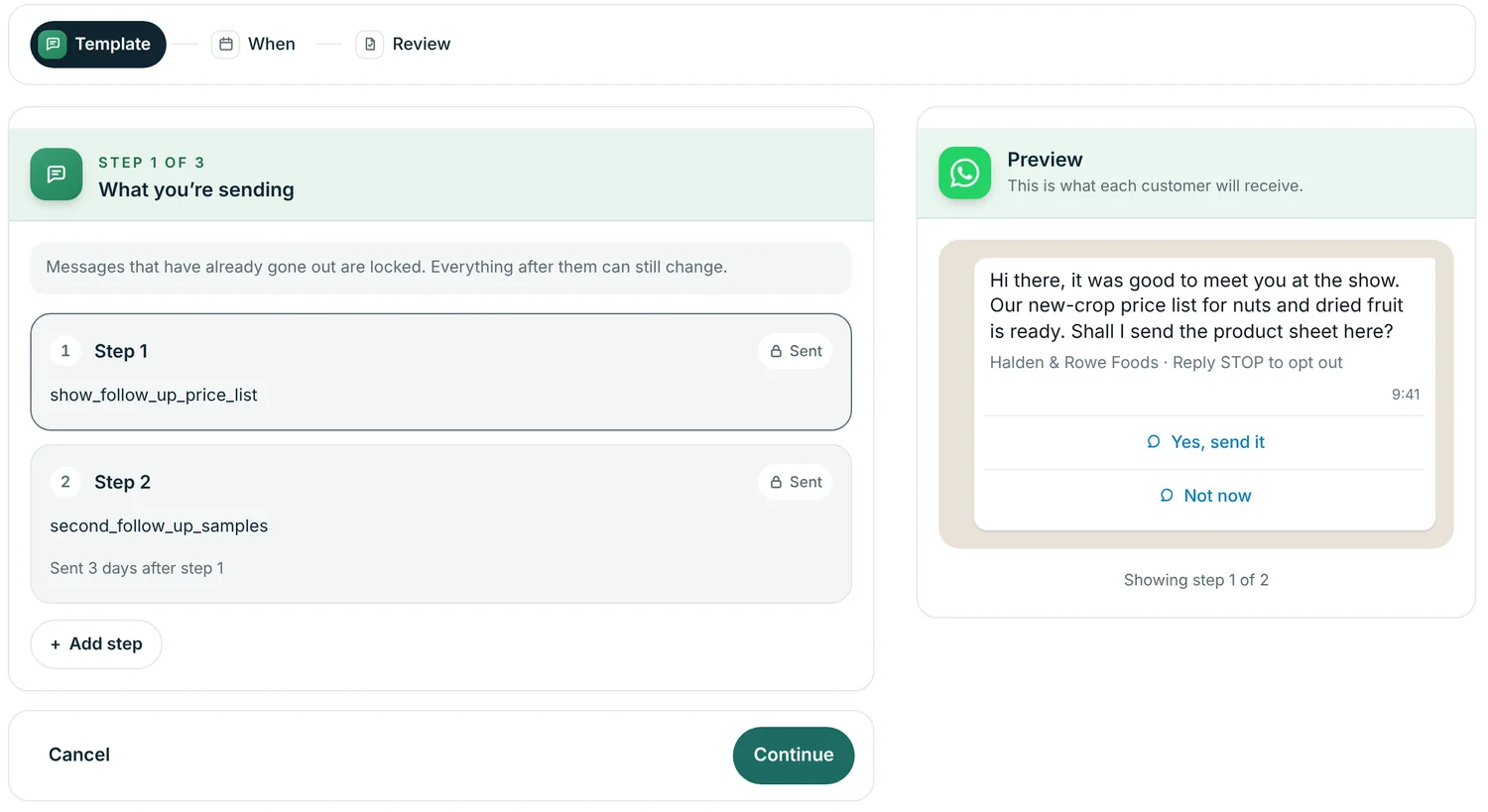Click the 'Showing step 1 of 2' caption

coord(1196,580)
